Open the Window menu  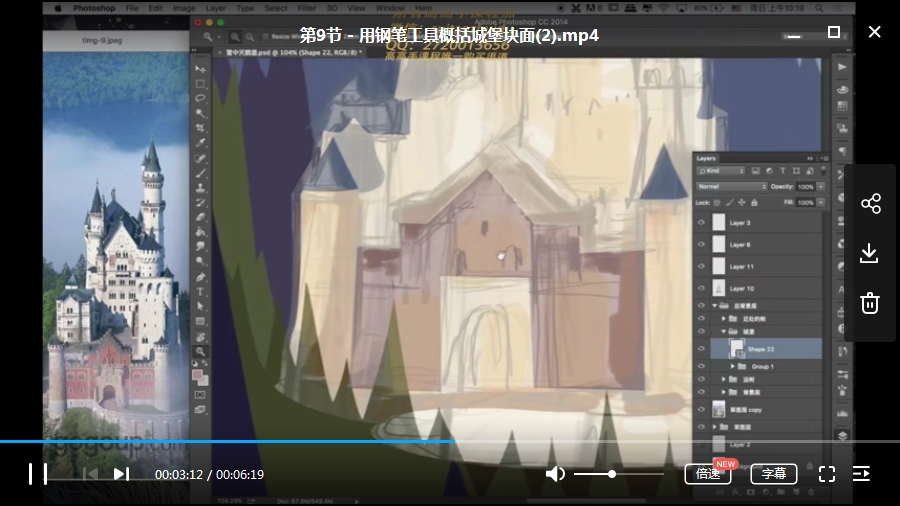click(390, 8)
